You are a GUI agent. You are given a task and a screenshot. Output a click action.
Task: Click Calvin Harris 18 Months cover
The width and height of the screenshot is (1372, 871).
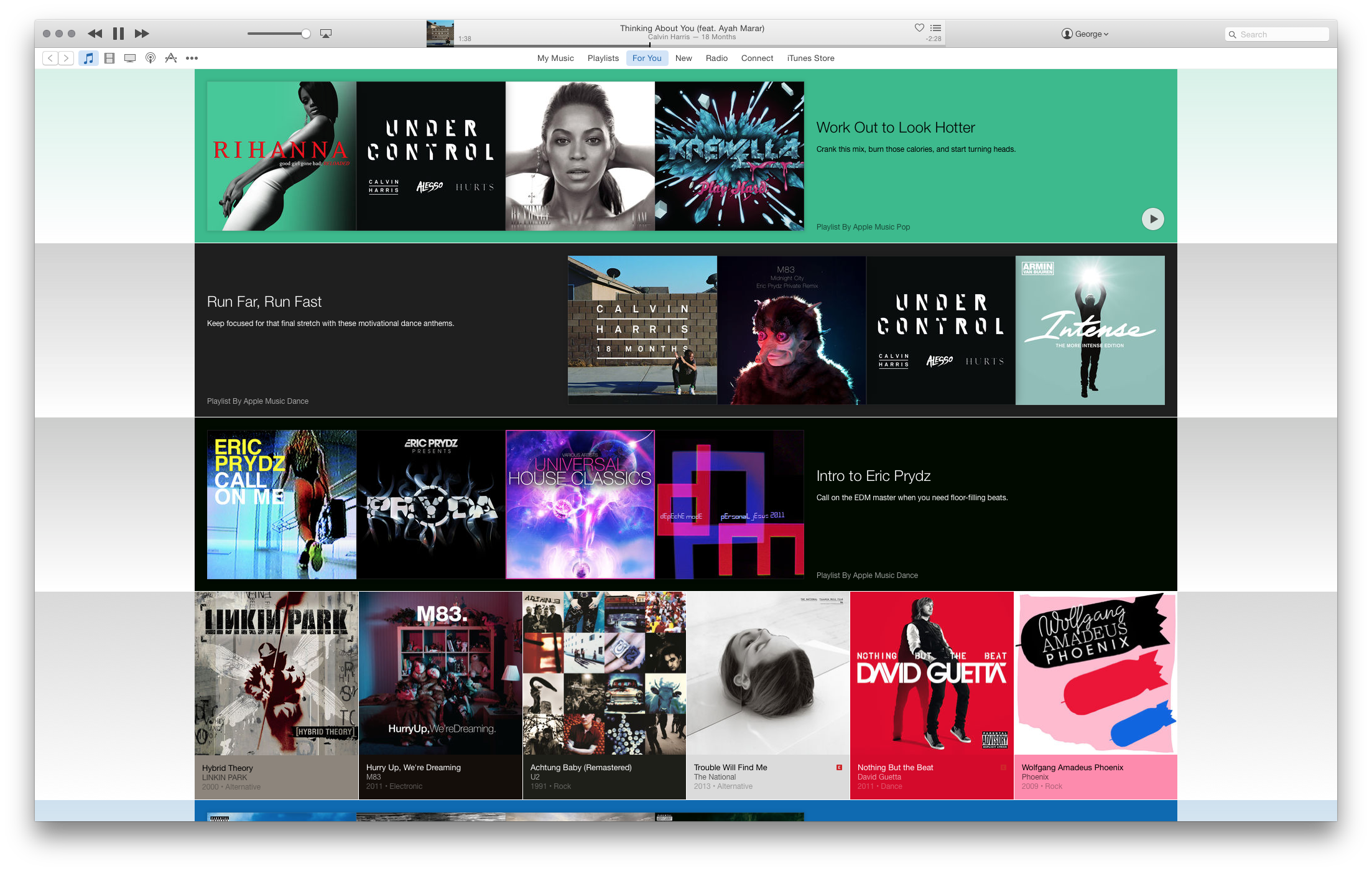642,330
